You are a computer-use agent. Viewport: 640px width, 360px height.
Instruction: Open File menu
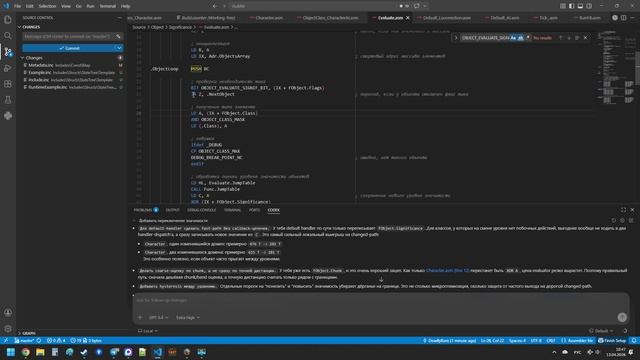[17, 6]
